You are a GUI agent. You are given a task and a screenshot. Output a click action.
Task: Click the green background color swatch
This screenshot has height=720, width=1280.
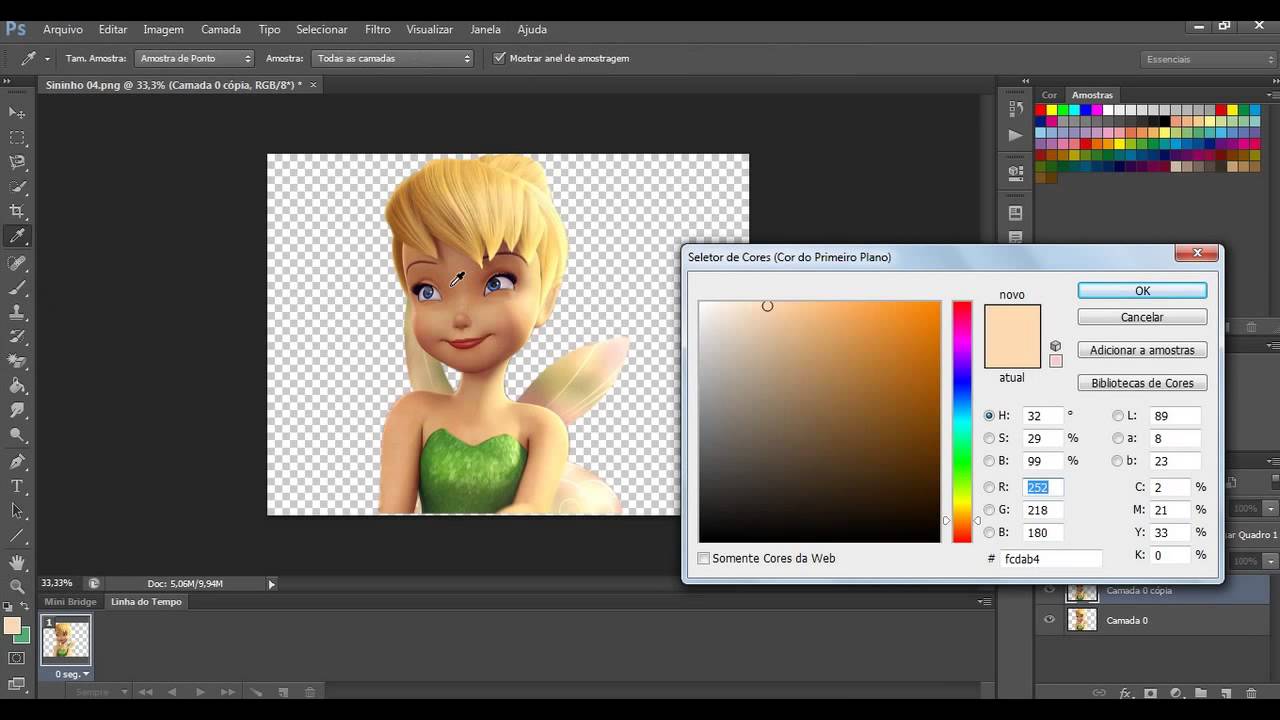point(24,638)
